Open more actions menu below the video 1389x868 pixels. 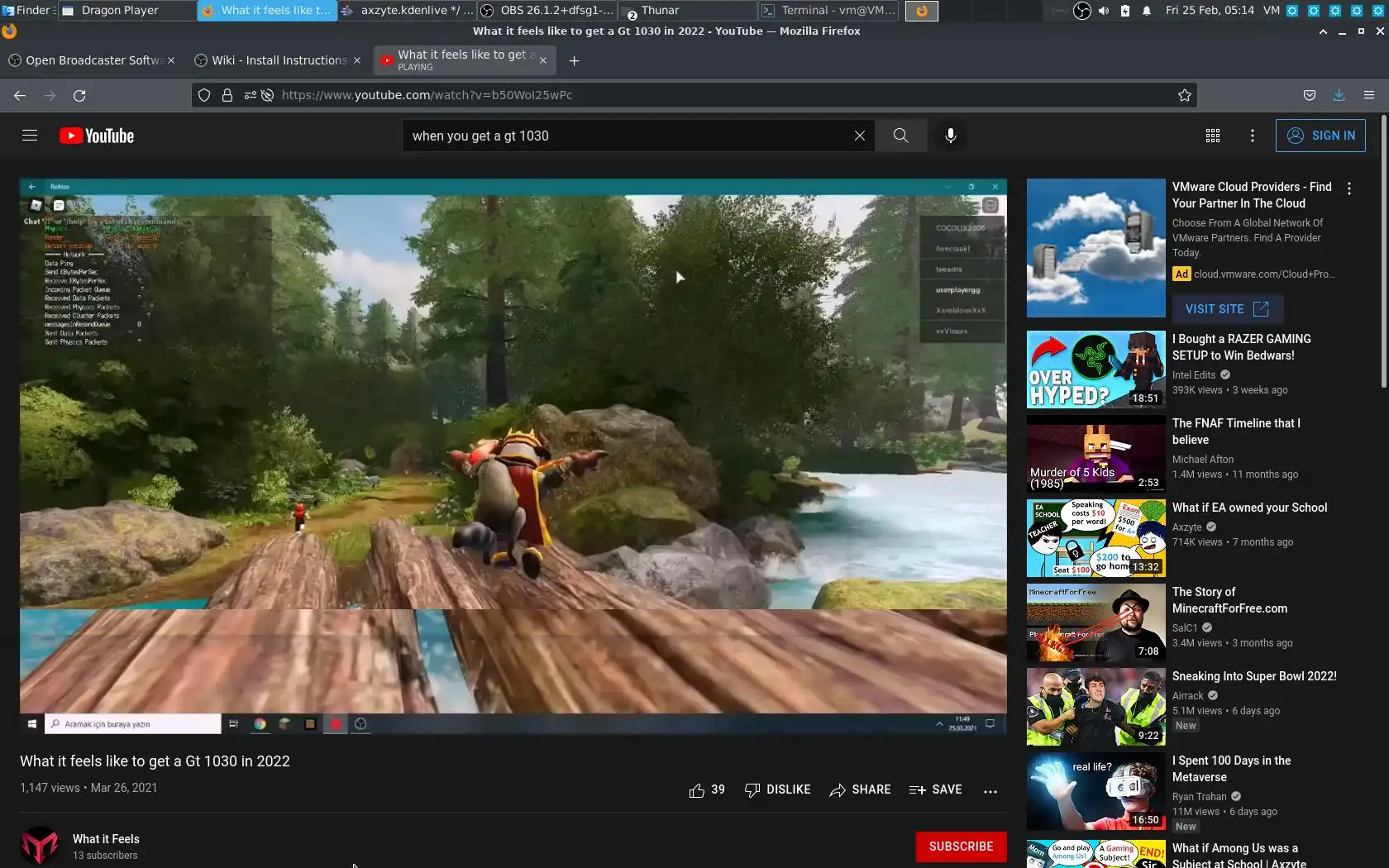[x=990, y=791]
